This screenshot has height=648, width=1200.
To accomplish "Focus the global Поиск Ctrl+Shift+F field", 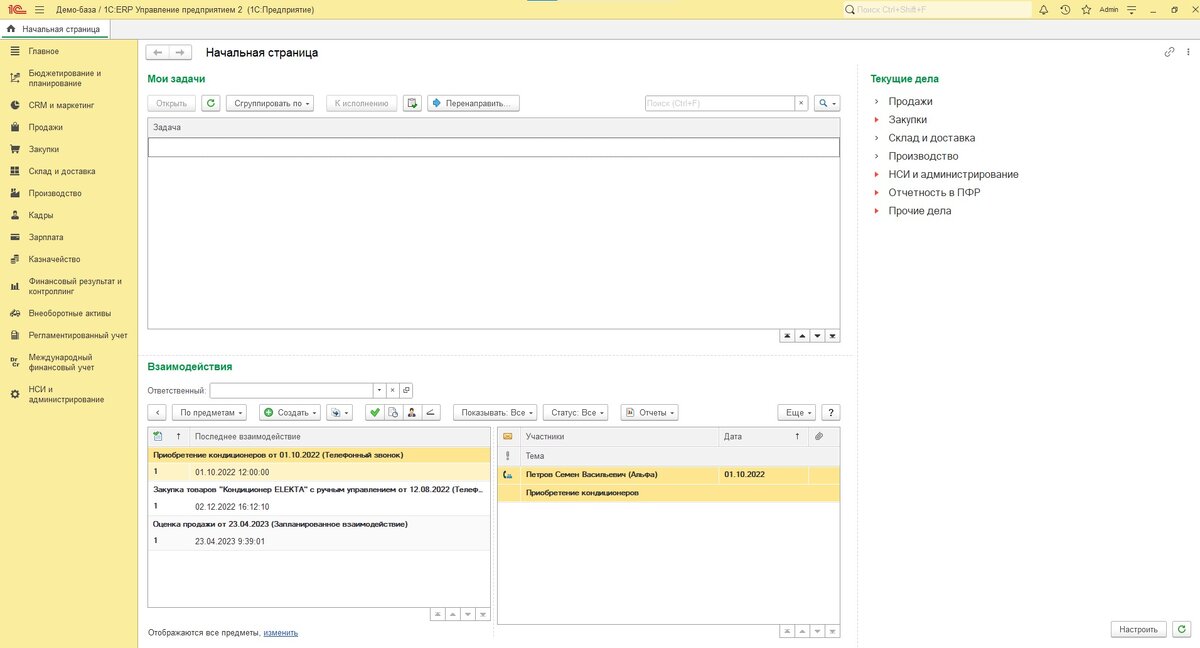I will point(938,9).
